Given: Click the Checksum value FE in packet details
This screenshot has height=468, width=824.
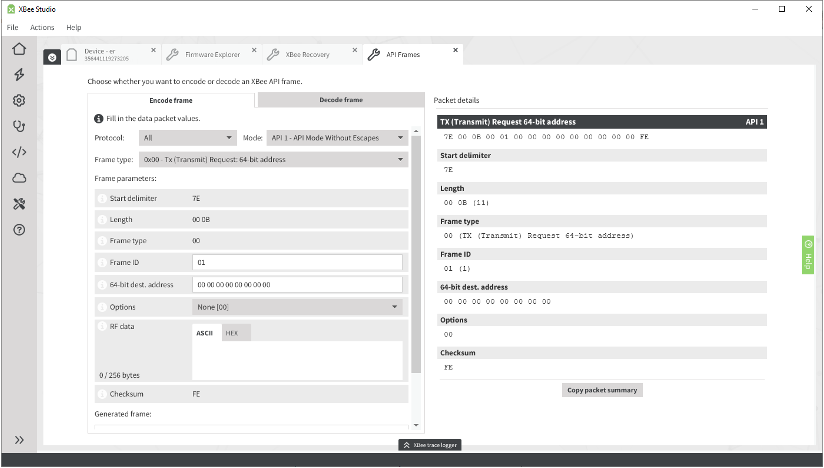Looking at the screenshot, I should 448,368.
